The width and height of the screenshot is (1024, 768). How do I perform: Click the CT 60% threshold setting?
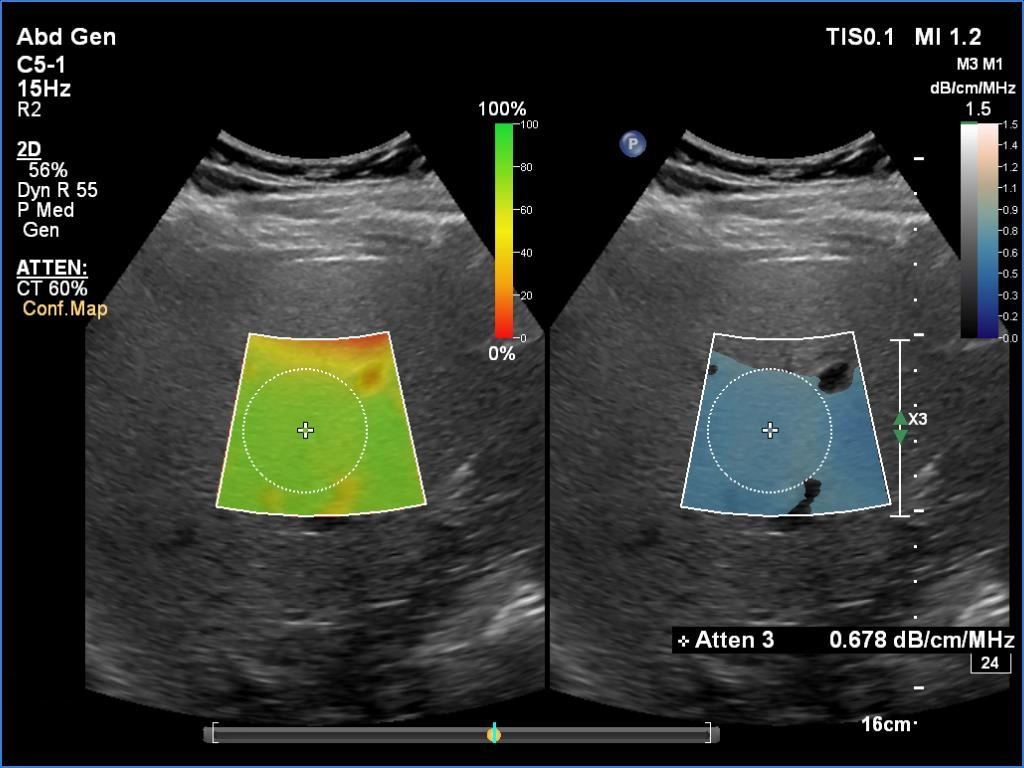coord(52,289)
